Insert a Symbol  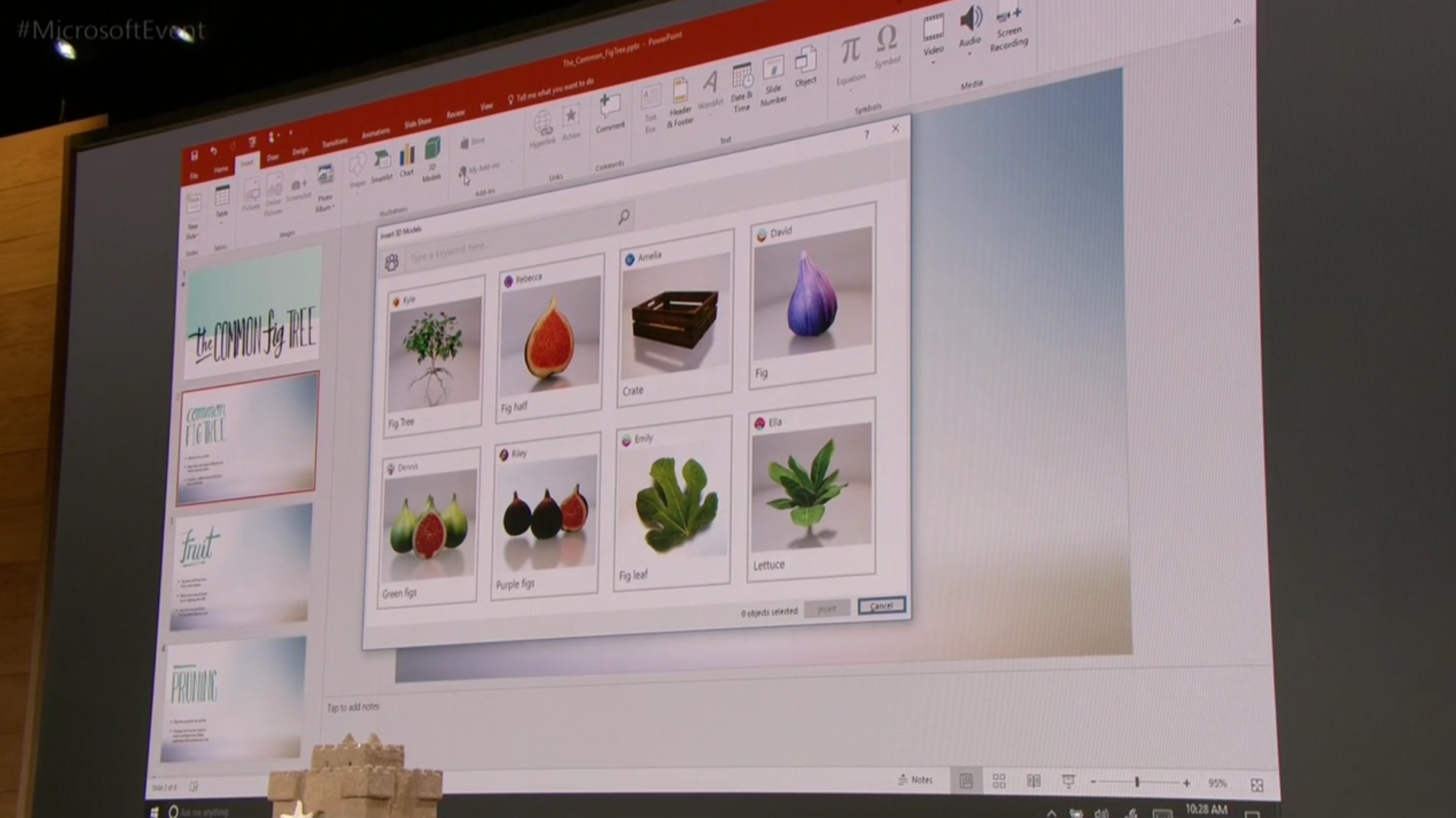(887, 46)
